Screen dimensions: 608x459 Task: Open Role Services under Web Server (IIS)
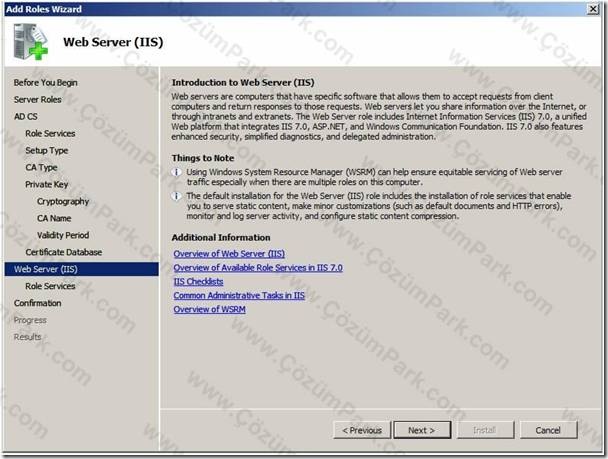(x=50, y=286)
